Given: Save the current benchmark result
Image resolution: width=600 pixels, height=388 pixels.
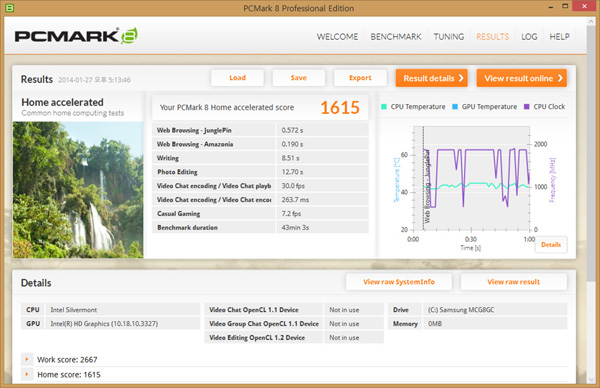Looking at the screenshot, I should (298, 78).
